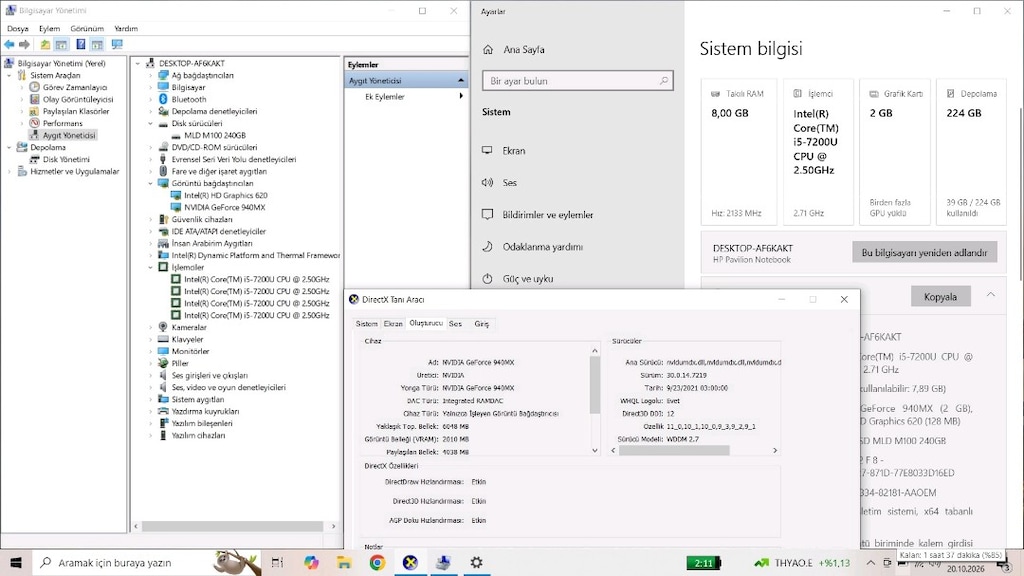
Task: Open File Explorer from the taskbar
Action: tap(344, 562)
